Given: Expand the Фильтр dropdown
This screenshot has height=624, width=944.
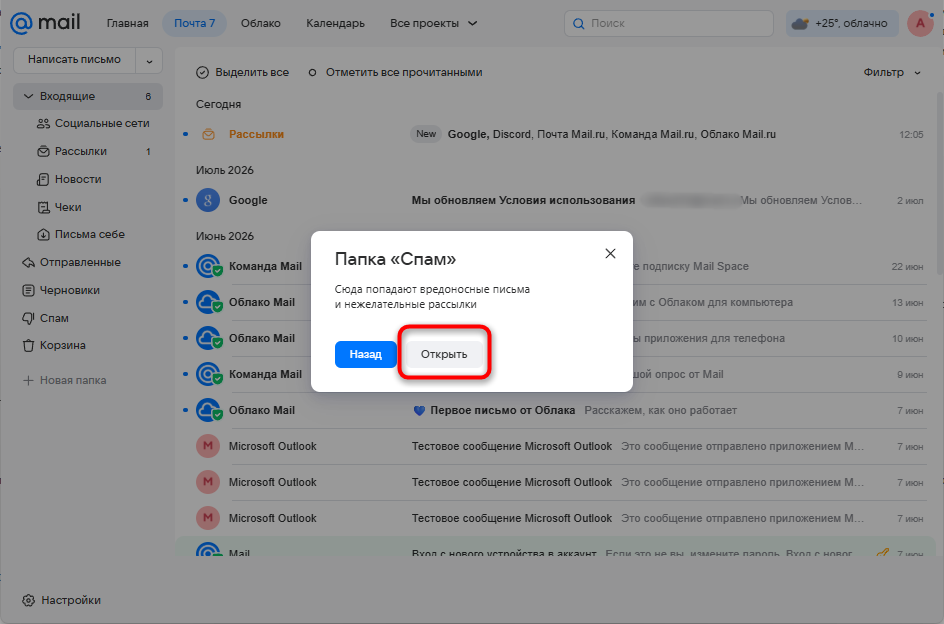Looking at the screenshot, I should pos(892,72).
